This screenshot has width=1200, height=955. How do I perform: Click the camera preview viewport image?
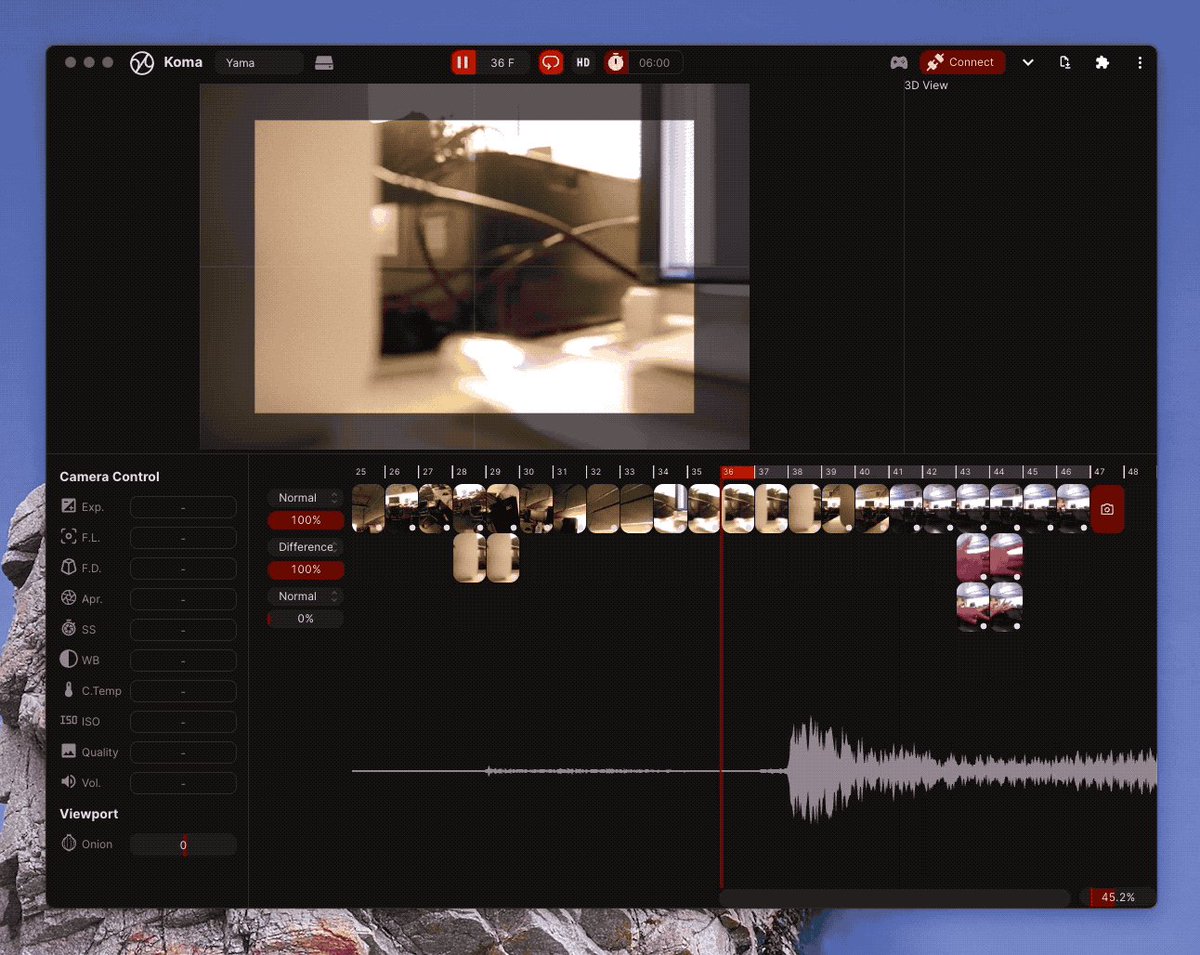pos(474,267)
